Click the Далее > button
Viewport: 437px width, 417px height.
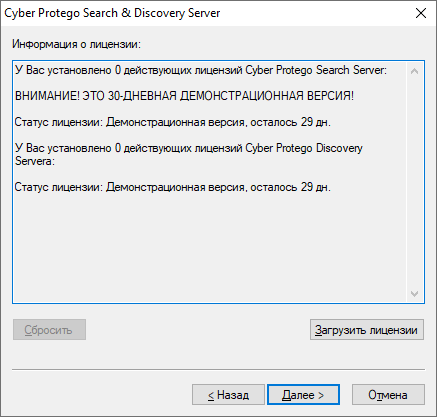click(303, 395)
